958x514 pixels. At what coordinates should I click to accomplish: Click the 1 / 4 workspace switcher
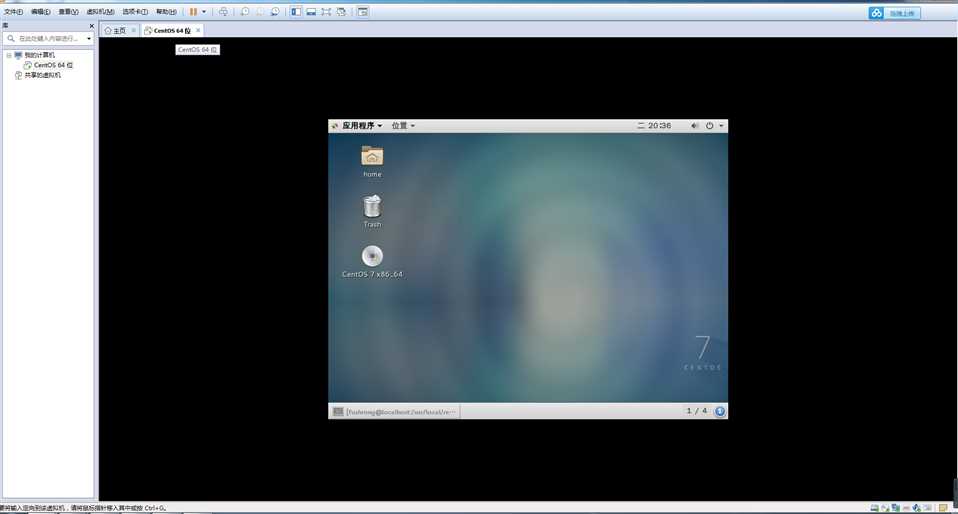point(697,411)
